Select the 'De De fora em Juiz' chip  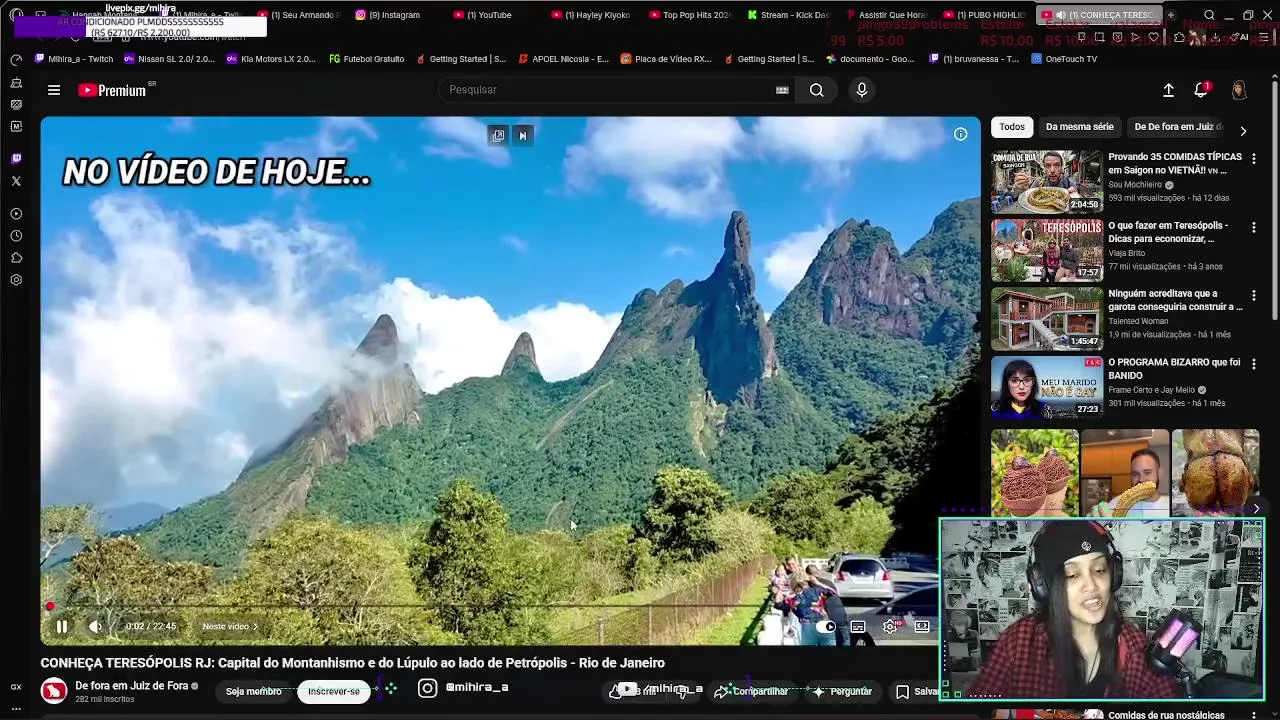point(1178,127)
